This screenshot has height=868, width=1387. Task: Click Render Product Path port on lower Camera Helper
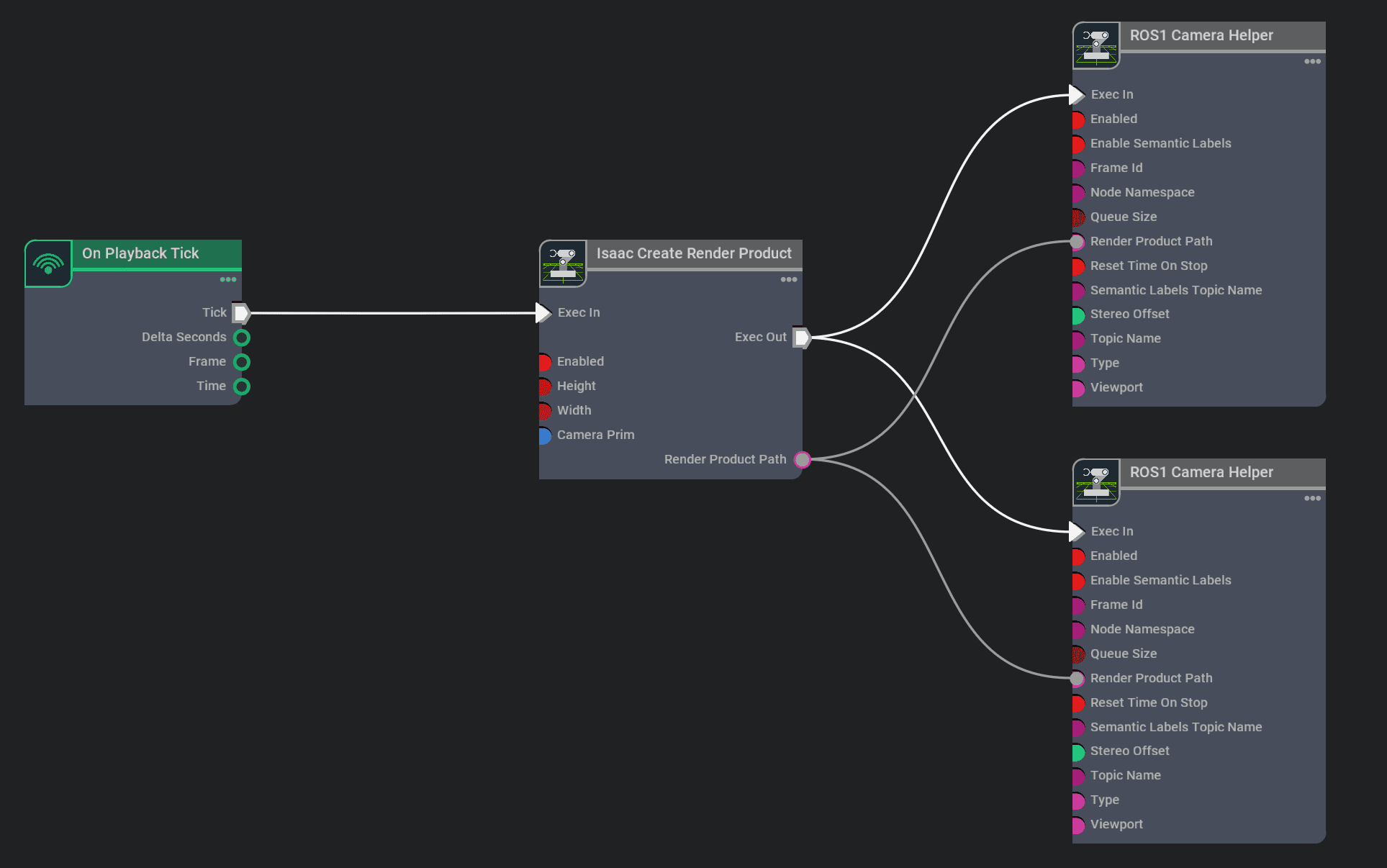click(1077, 679)
